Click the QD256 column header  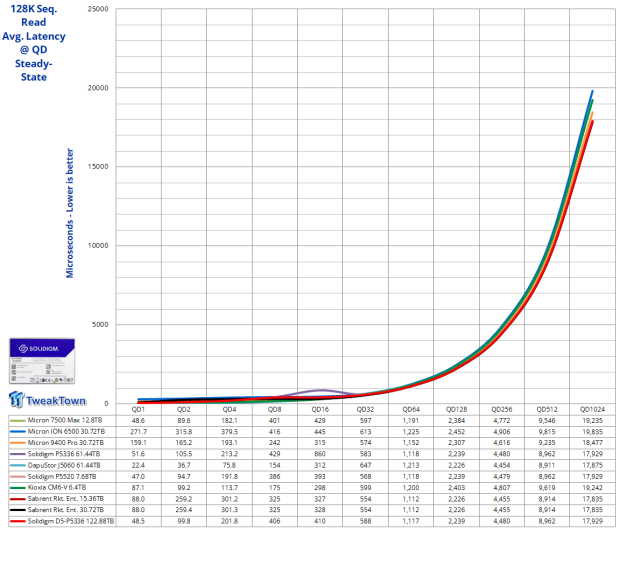[502, 409]
